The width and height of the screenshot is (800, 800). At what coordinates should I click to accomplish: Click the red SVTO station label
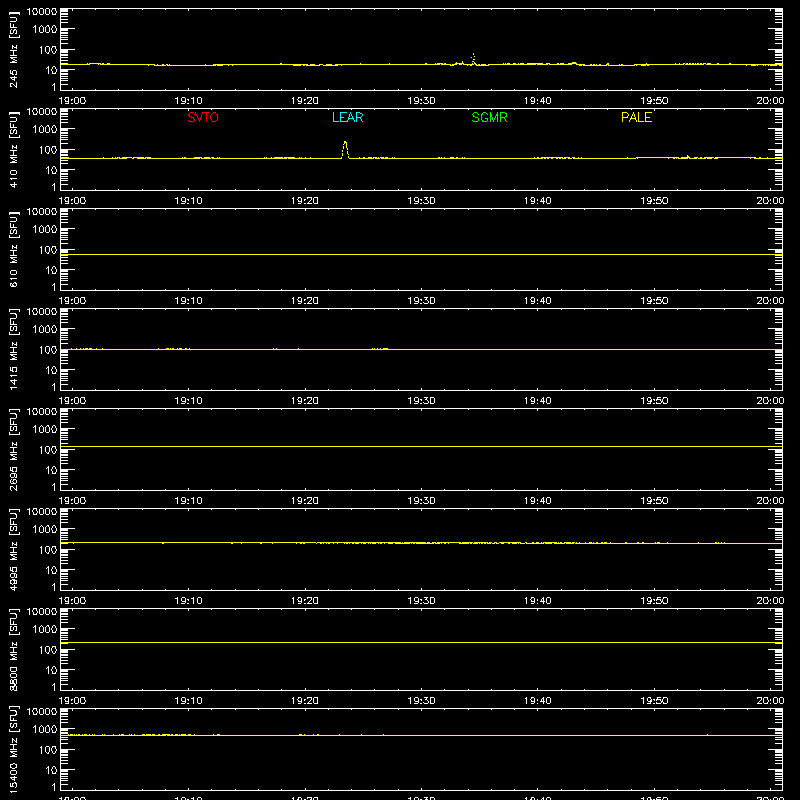coord(203,117)
